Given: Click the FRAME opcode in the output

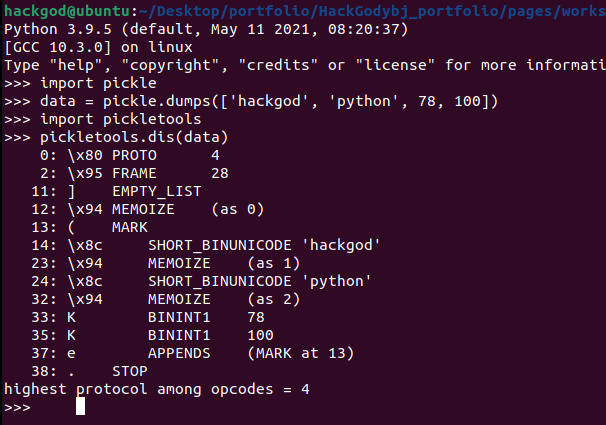Looking at the screenshot, I should point(135,173).
